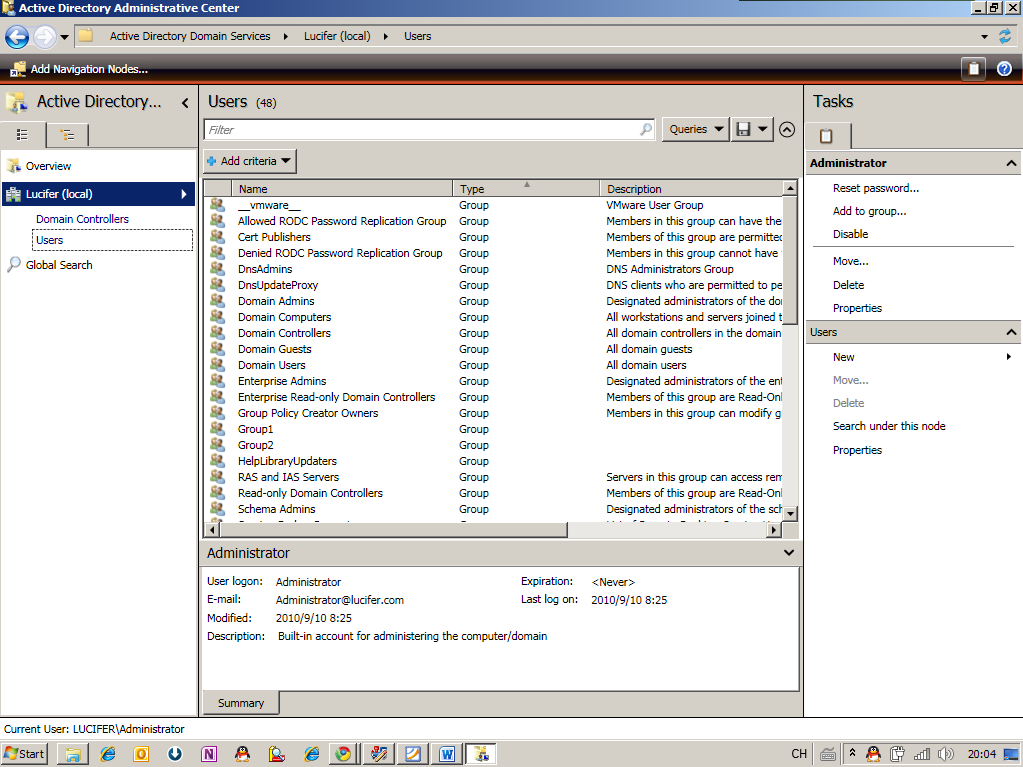Sort the list by the Description column

[x=692, y=189]
